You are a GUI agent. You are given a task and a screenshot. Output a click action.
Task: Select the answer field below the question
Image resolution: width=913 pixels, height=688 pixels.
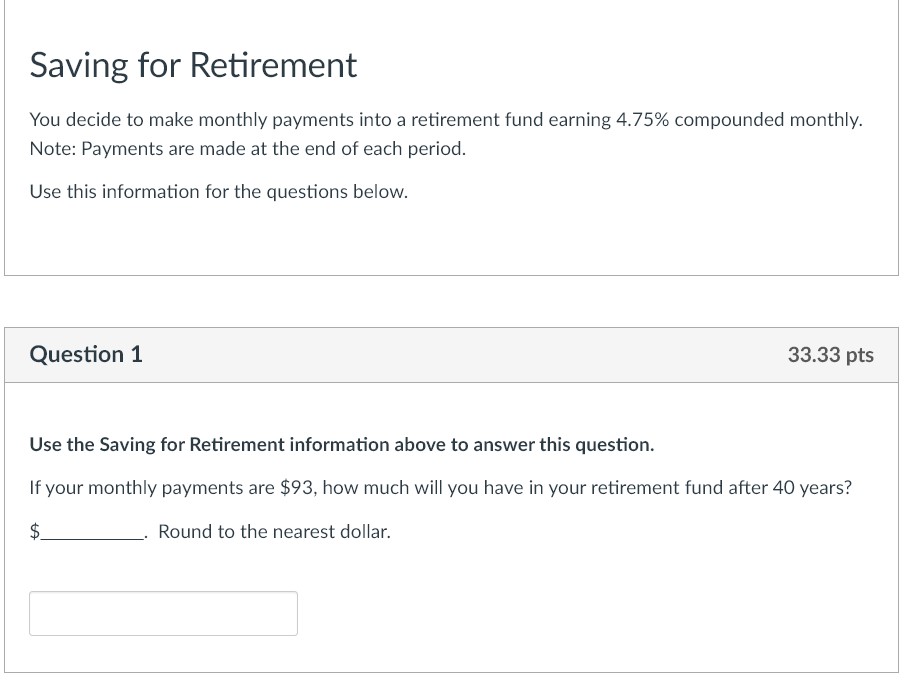pos(163,613)
